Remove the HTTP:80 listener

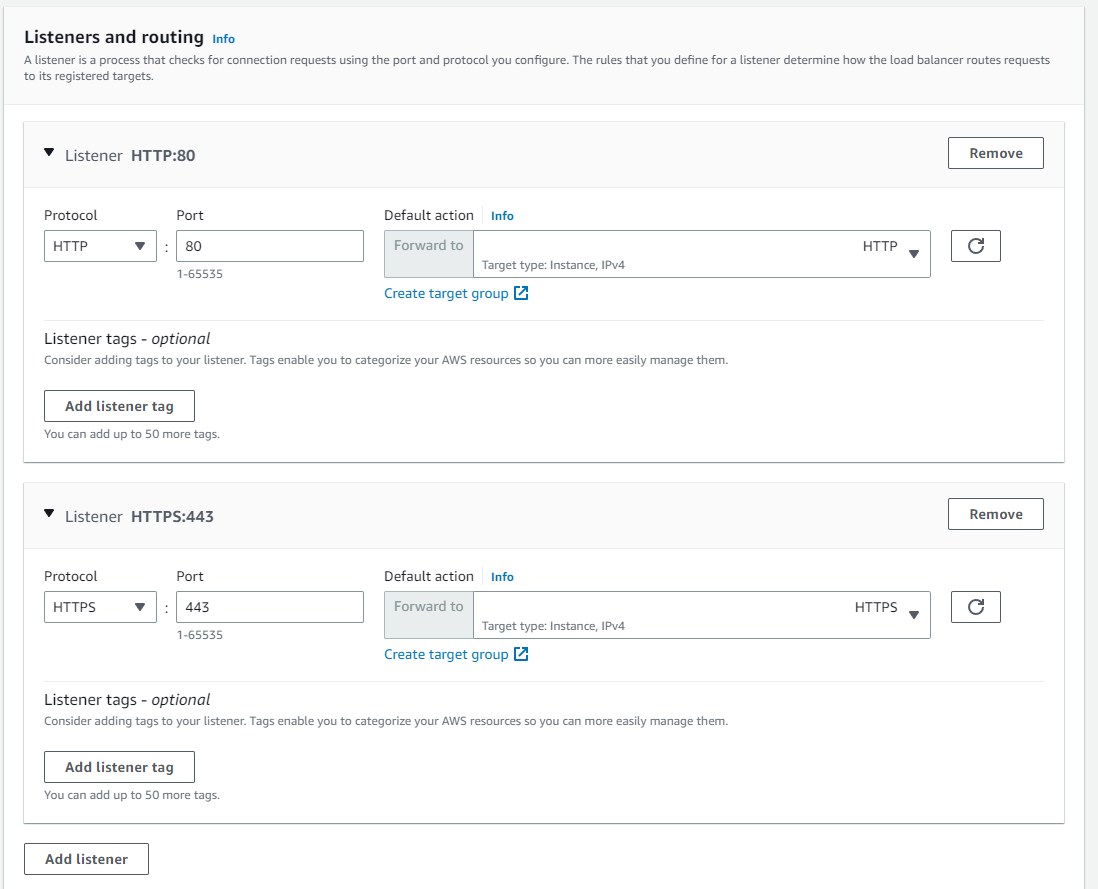click(x=996, y=153)
